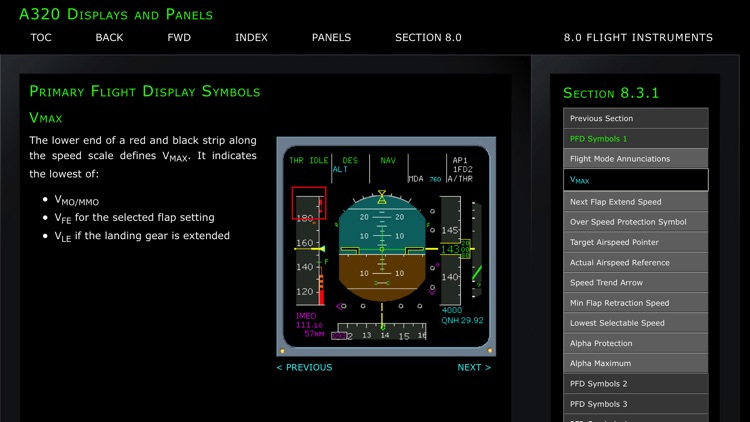Click the NEXT > link below the display

[474, 367]
